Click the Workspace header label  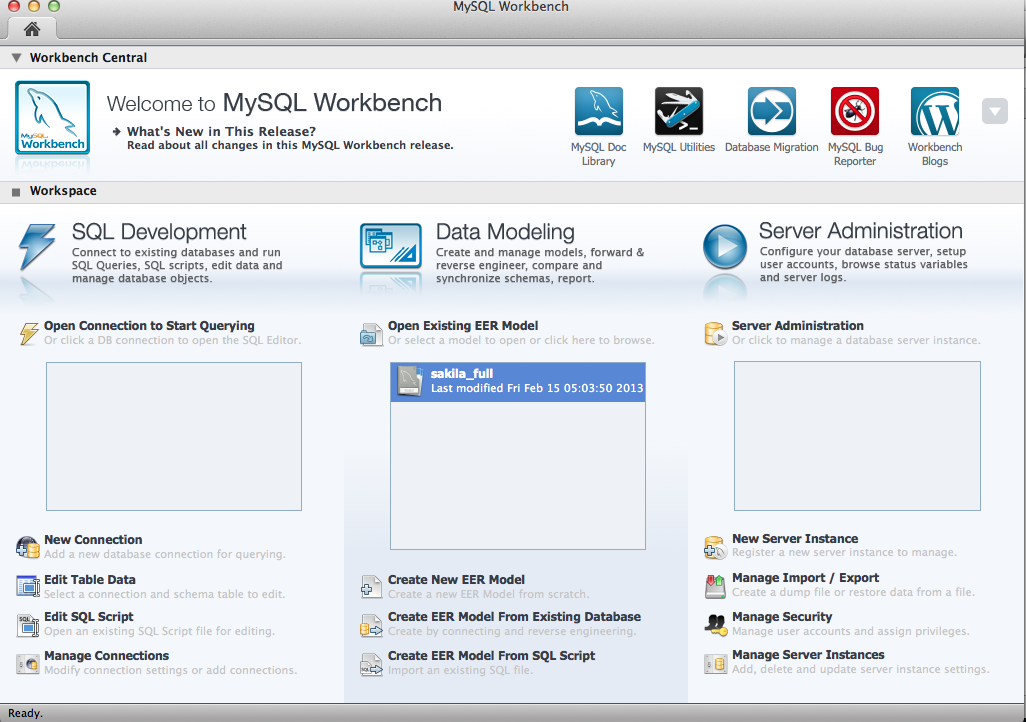click(x=63, y=190)
